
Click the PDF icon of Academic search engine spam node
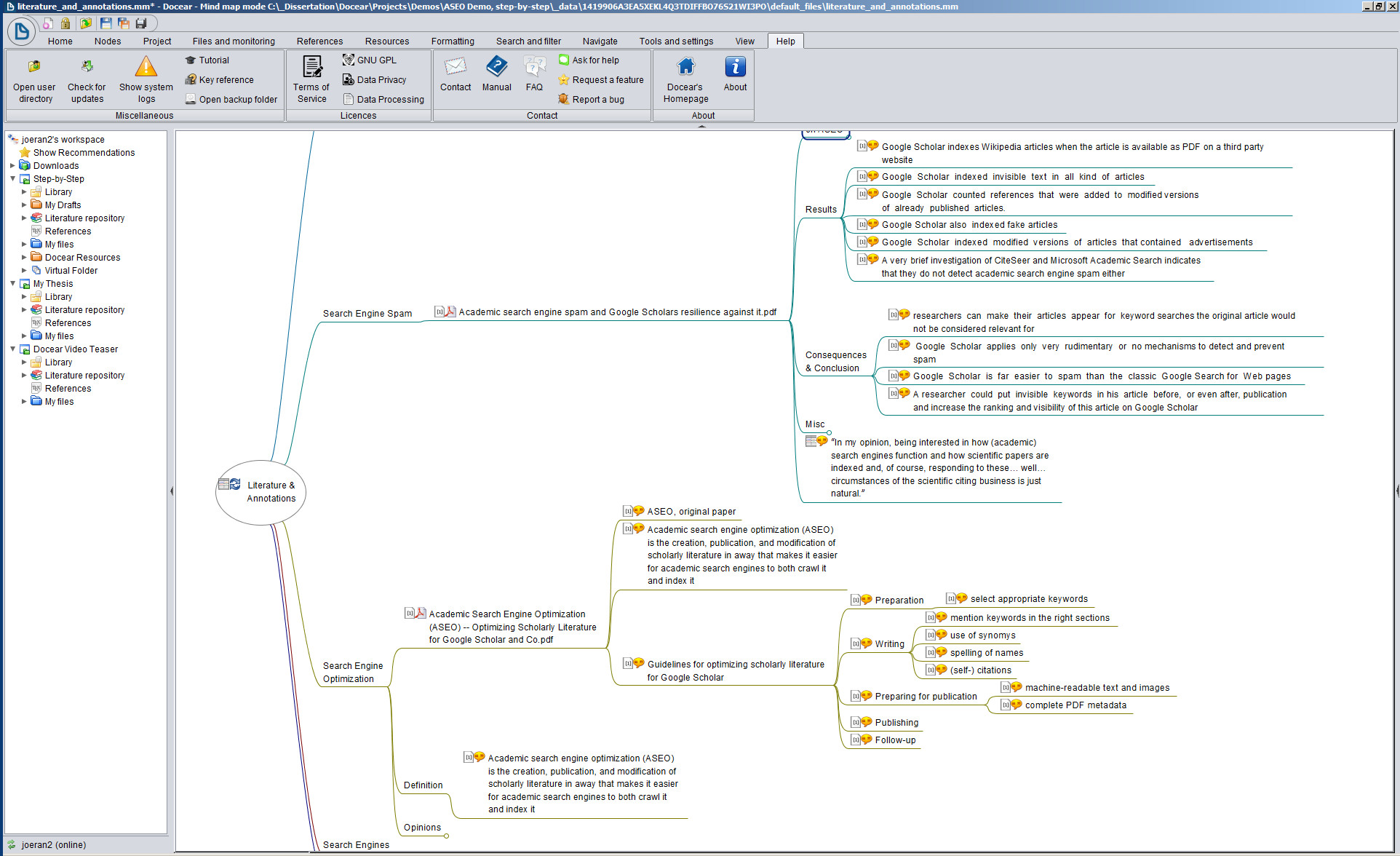(450, 312)
